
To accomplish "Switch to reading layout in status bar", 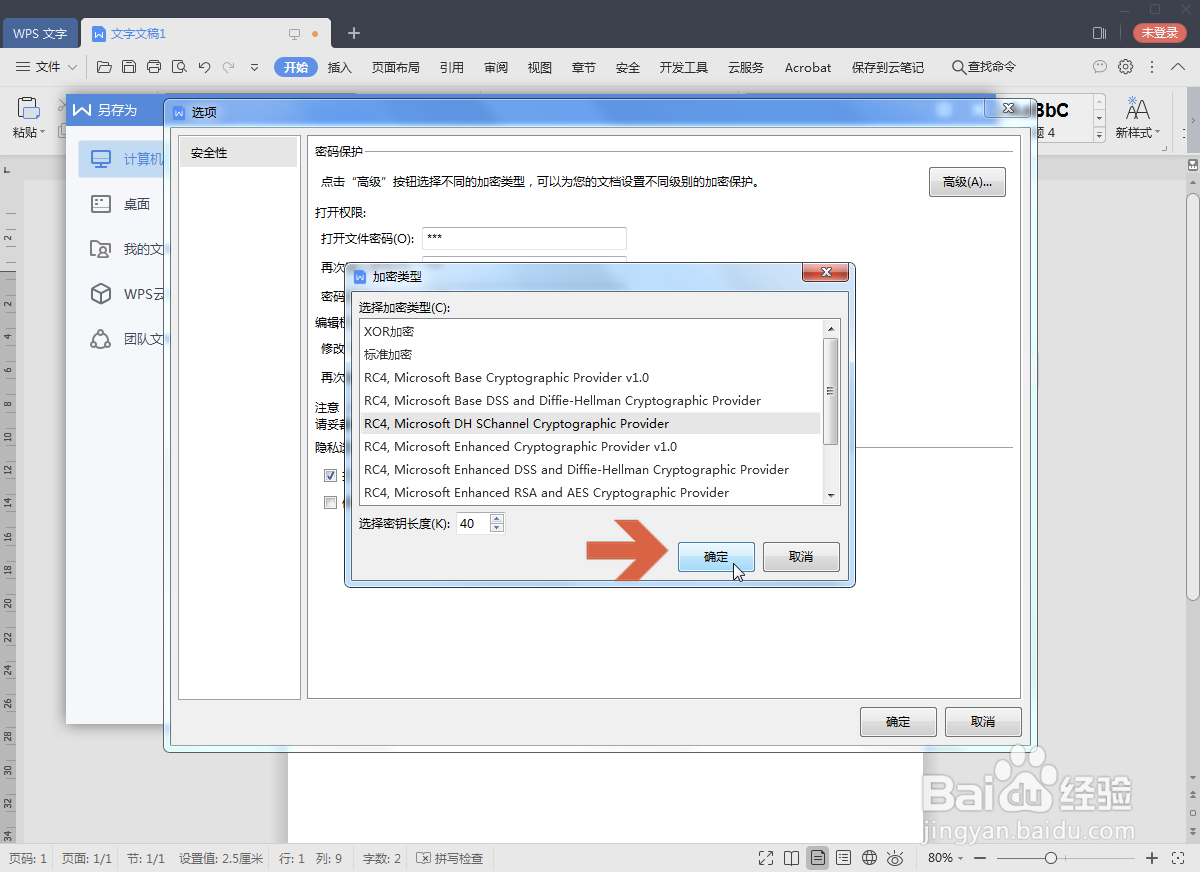I will tap(792, 858).
